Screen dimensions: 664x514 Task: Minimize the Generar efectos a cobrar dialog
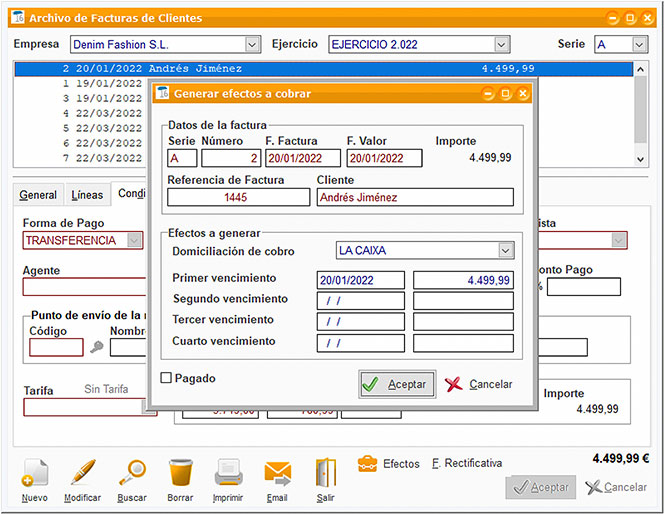click(488, 93)
